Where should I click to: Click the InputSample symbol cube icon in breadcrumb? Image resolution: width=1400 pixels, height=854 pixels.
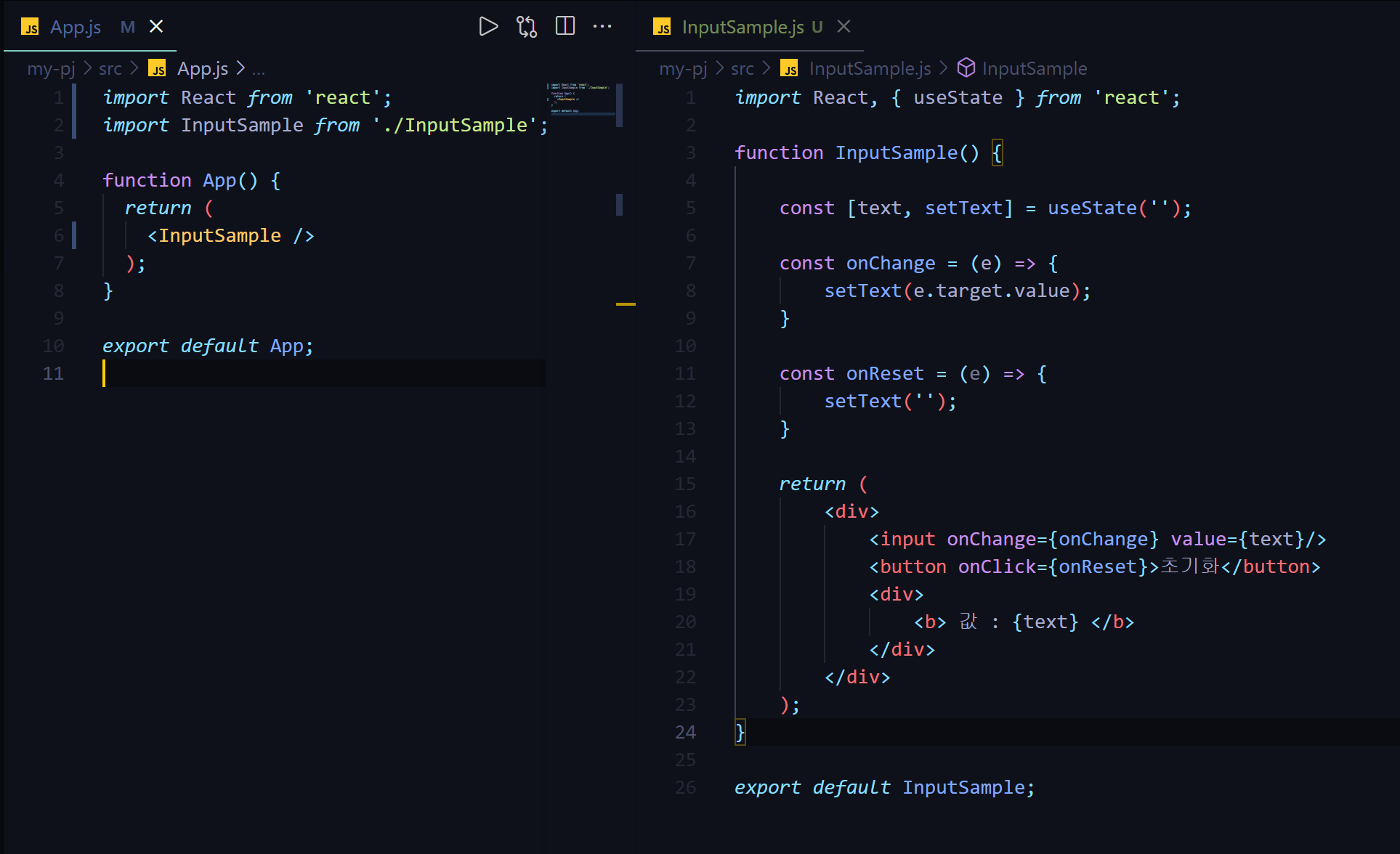coord(966,68)
